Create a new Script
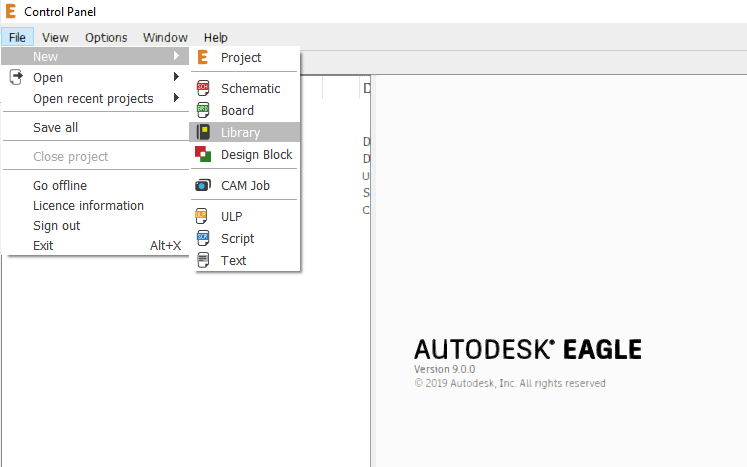This screenshot has width=747, height=467. pyautogui.click(x=245, y=238)
